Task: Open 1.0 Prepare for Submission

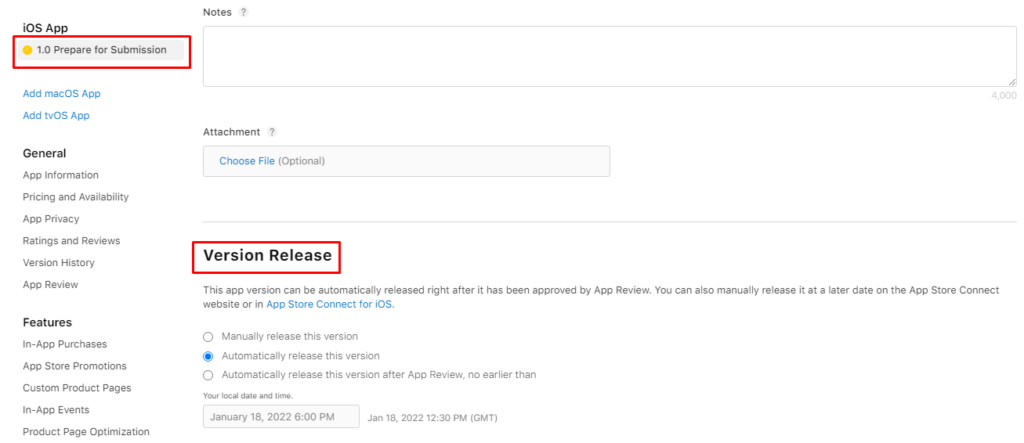Action: tap(101, 50)
